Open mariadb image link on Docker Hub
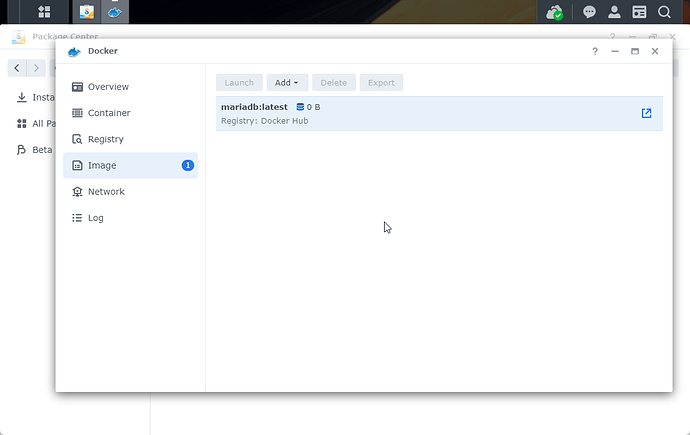 [646, 113]
